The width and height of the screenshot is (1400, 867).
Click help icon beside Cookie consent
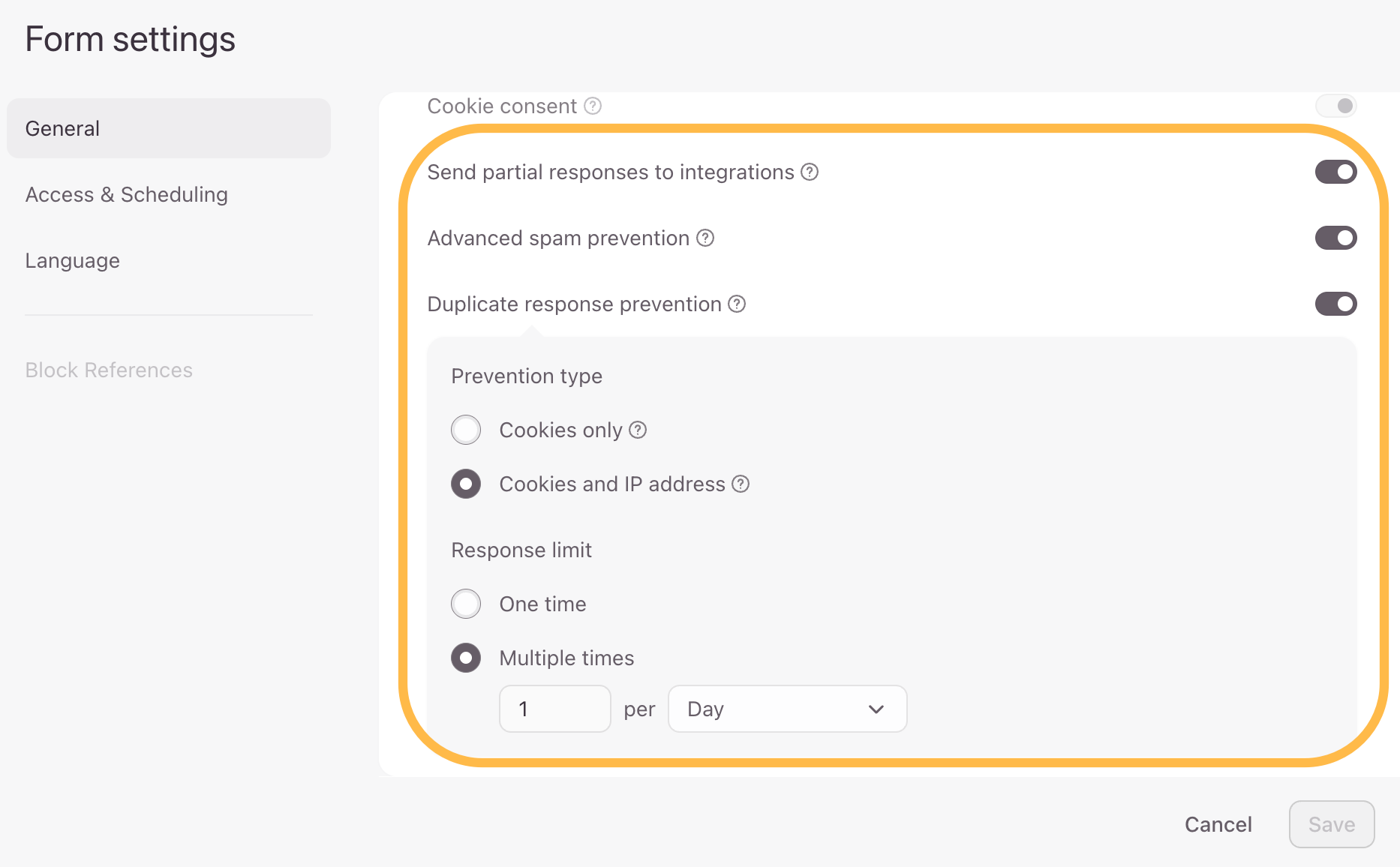point(593,106)
